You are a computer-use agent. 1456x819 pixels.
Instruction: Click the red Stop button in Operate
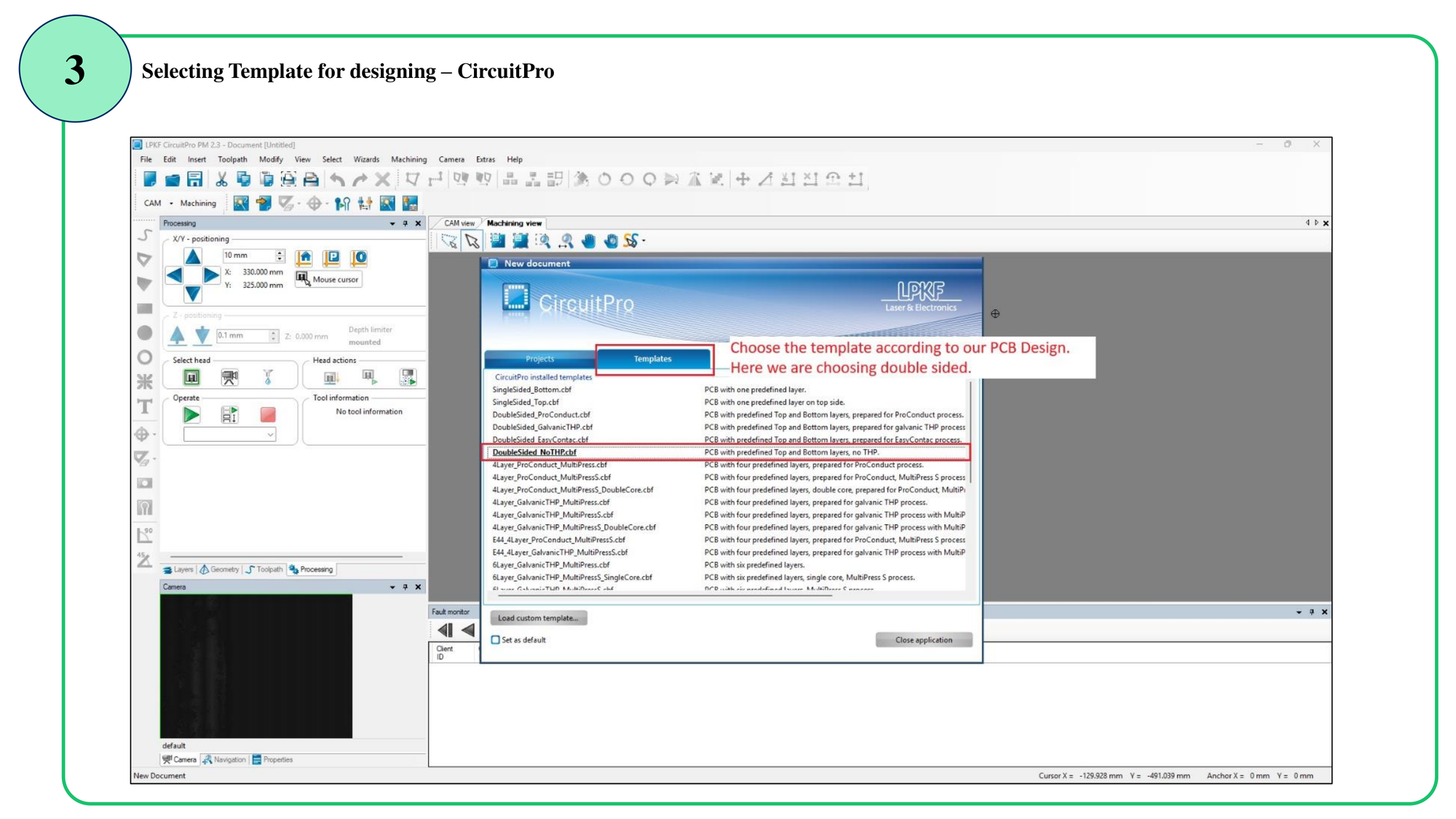pyautogui.click(x=268, y=415)
